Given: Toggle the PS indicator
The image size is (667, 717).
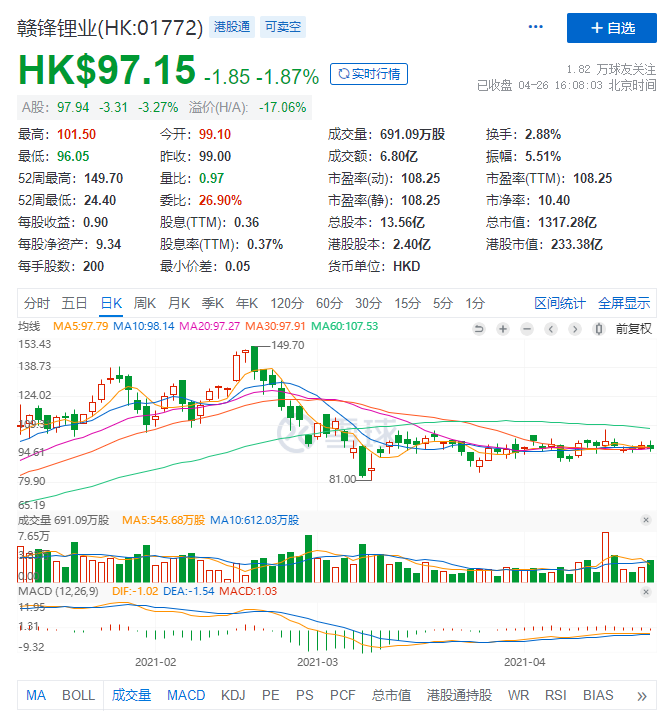Looking at the screenshot, I should pos(304,696).
